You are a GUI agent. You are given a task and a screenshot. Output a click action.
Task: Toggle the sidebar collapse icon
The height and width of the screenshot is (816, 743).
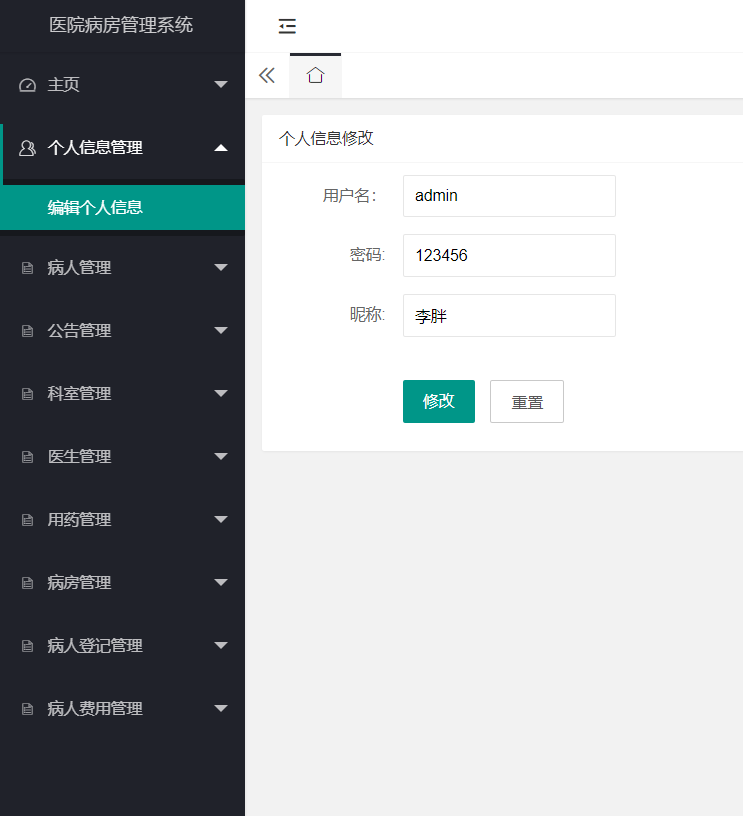pos(287,26)
